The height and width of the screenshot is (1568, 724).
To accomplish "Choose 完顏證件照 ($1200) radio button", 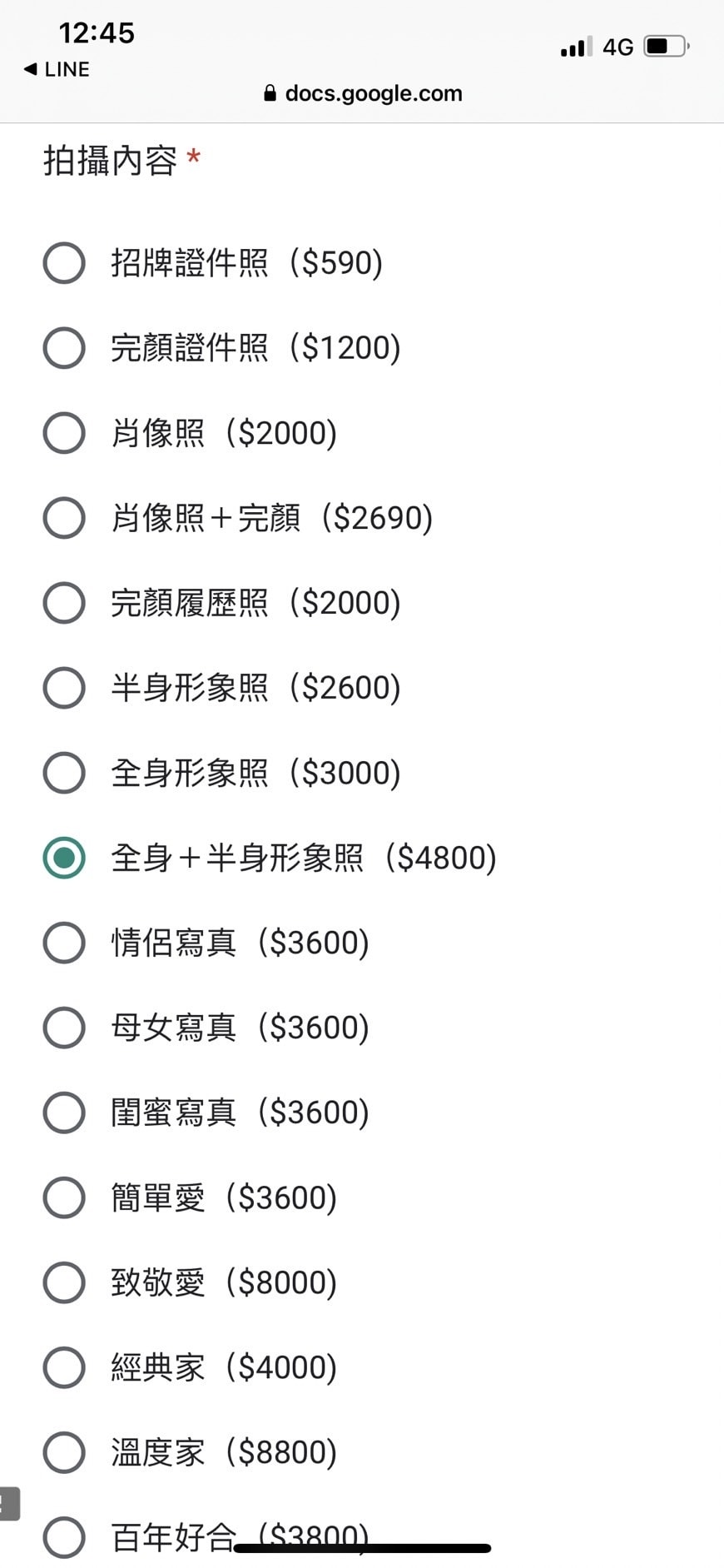I will [x=64, y=348].
